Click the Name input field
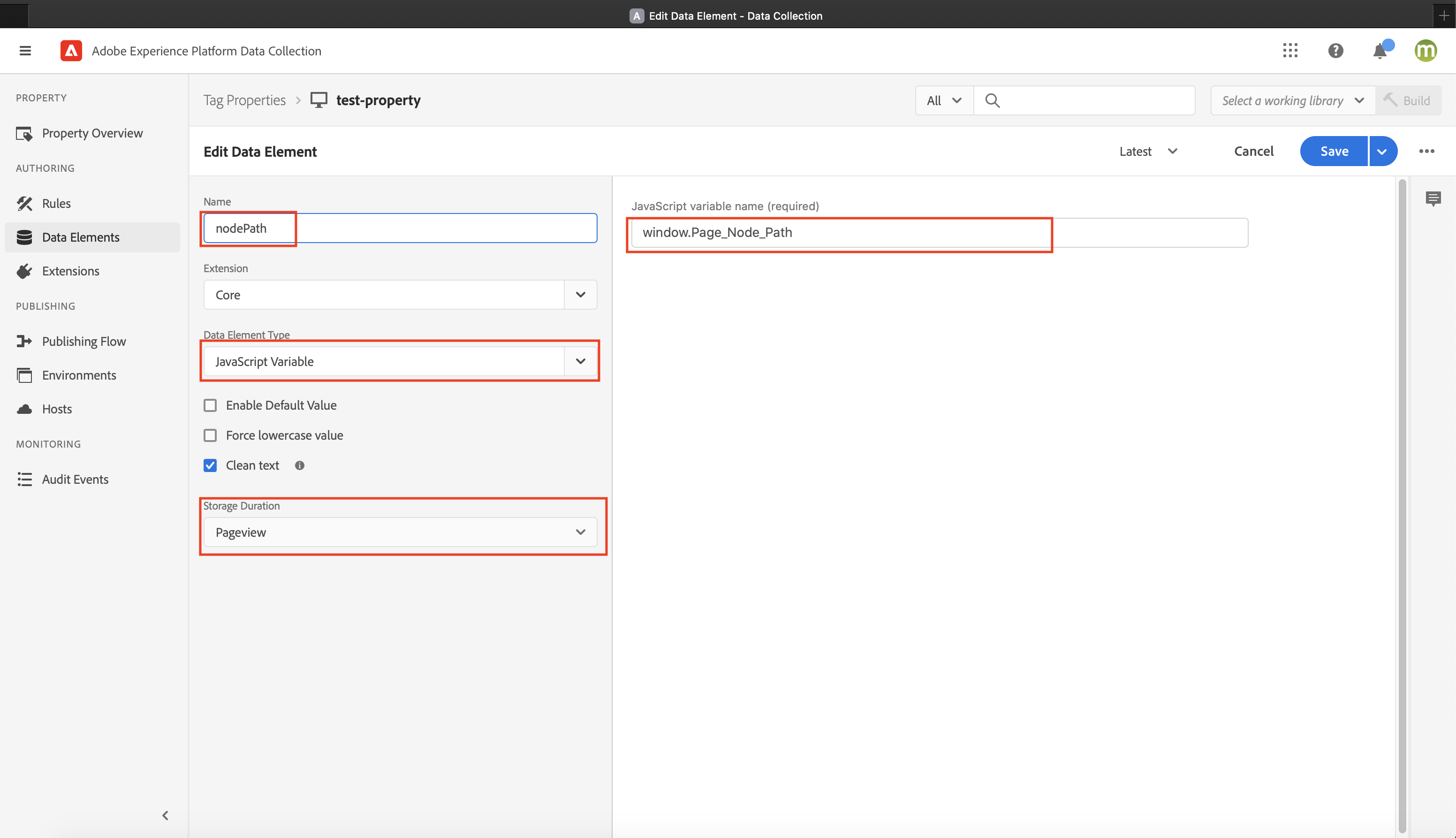Screen dimensions: 1456x838 (400, 229)
